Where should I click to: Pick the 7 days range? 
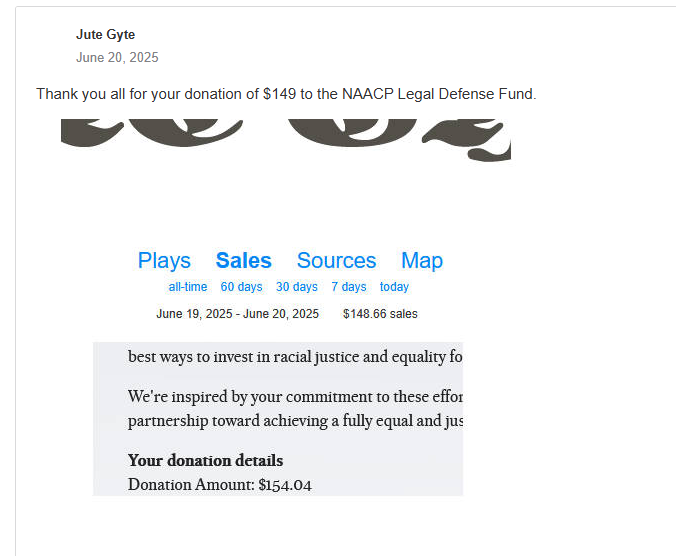(x=348, y=287)
